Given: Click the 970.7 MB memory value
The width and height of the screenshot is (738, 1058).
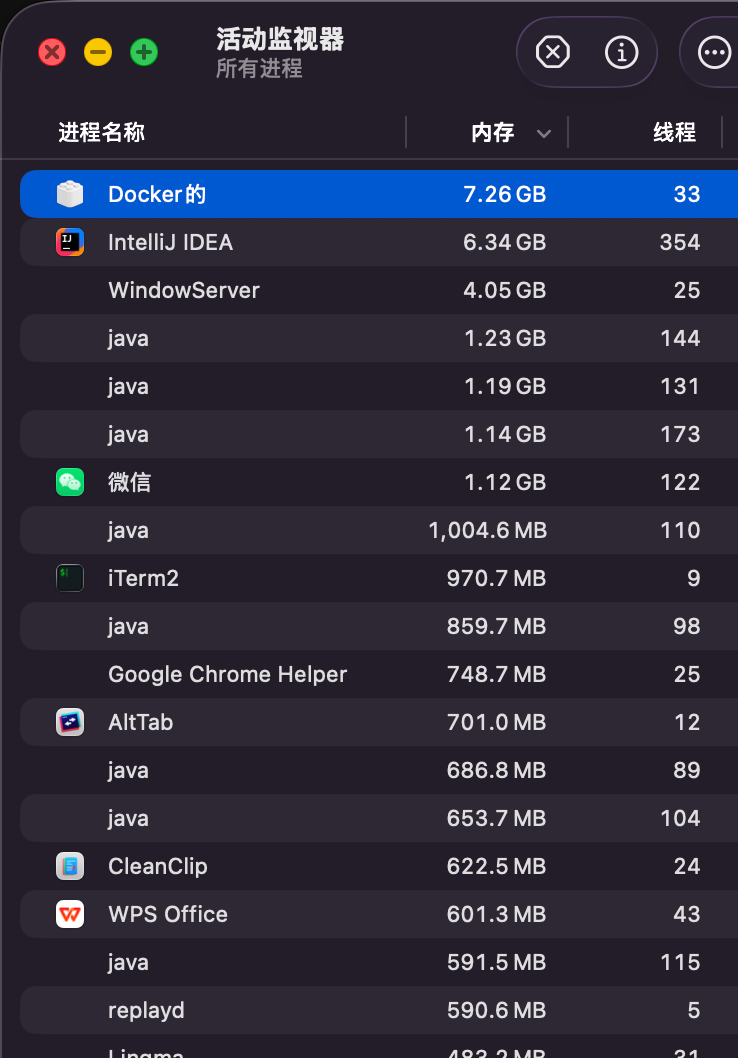Looking at the screenshot, I should [x=496, y=578].
